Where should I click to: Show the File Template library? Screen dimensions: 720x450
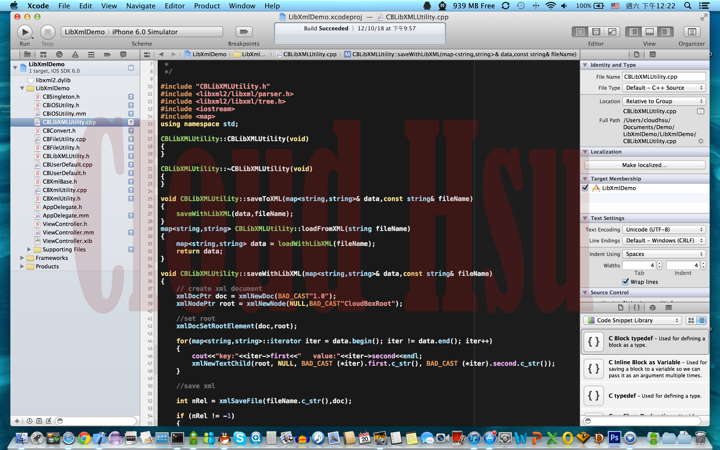coord(620,307)
